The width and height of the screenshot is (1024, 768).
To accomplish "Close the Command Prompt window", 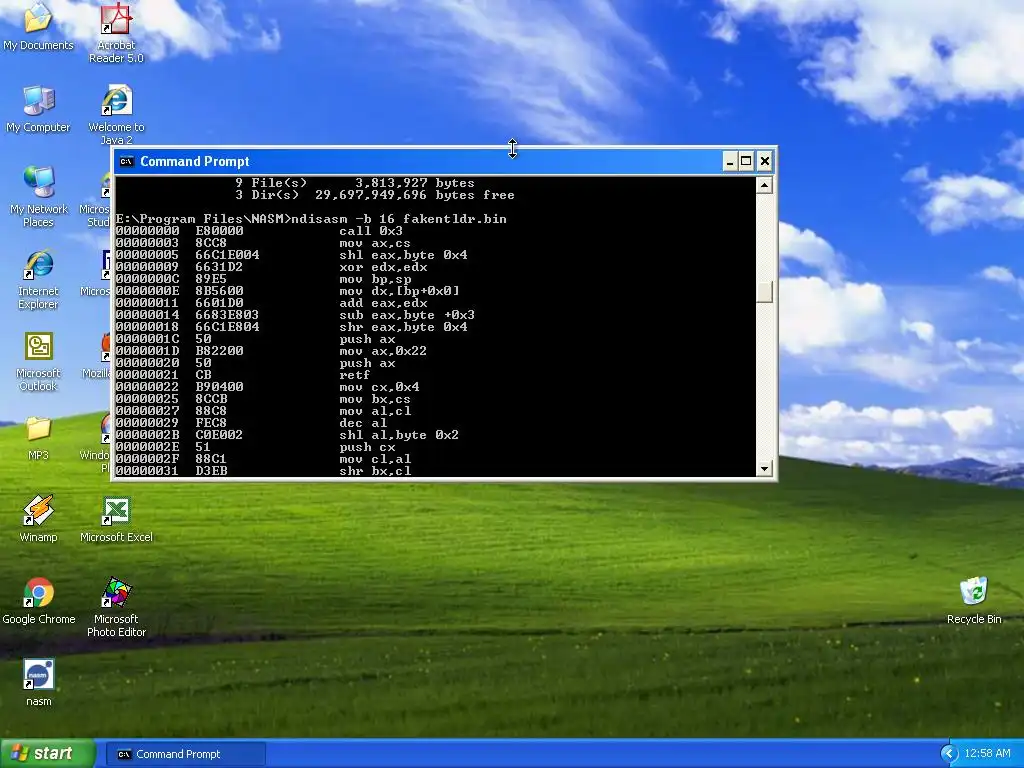I will 765,161.
